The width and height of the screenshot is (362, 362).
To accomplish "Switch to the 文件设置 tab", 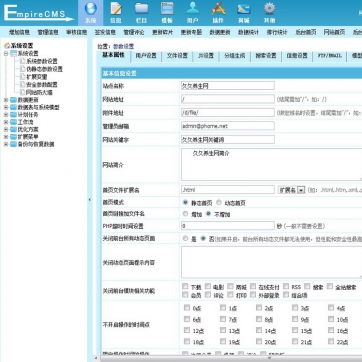I will point(177,56).
